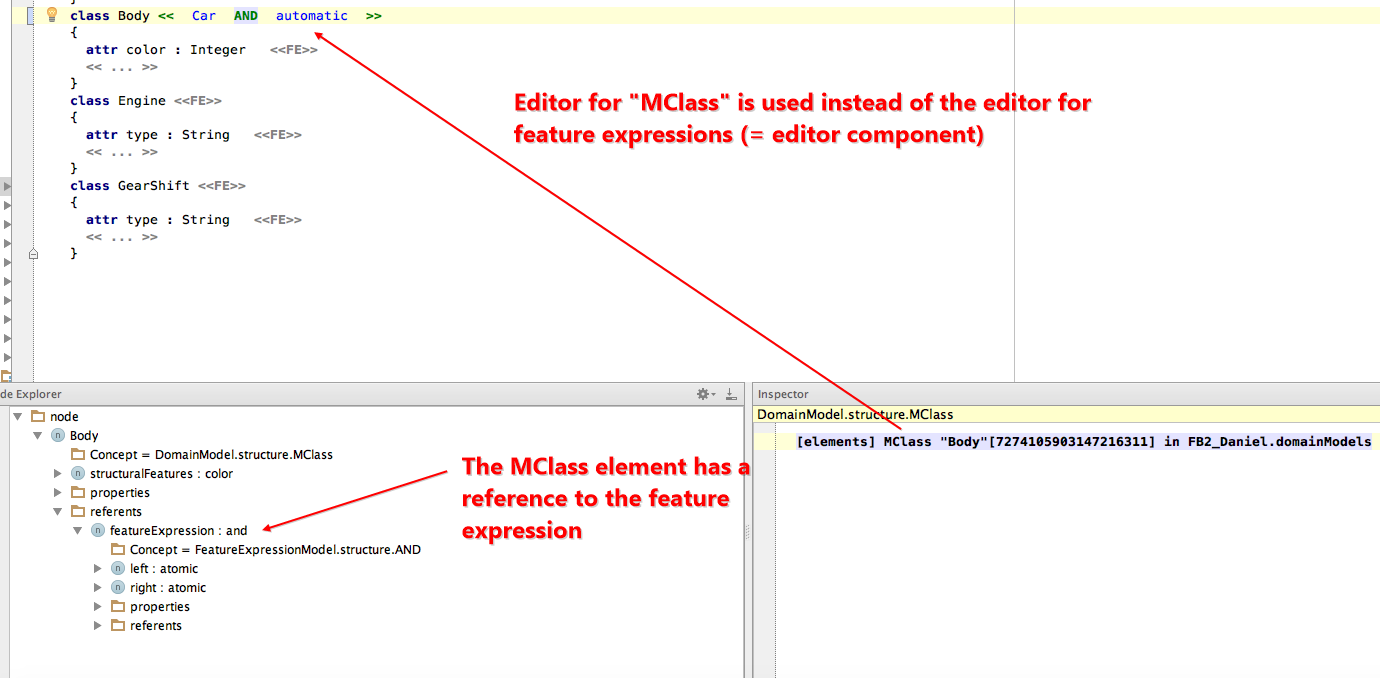This screenshot has width=1380, height=678.
Task: Click the automatic reference in class Body
Action: click(312, 16)
